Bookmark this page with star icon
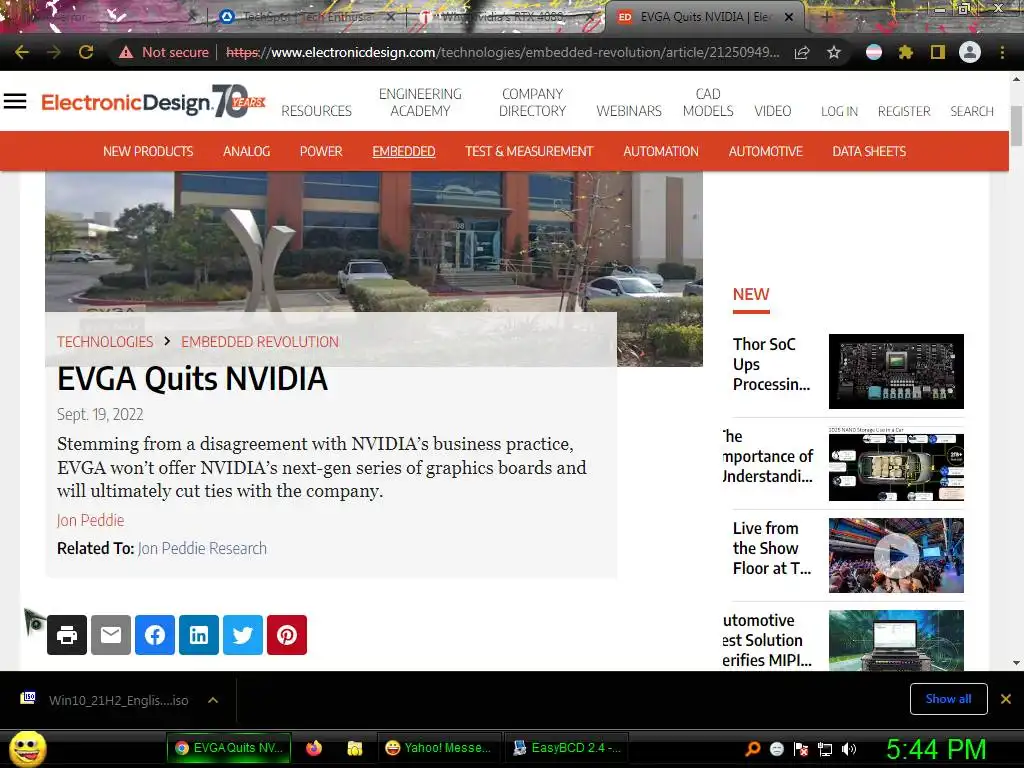 [833, 52]
